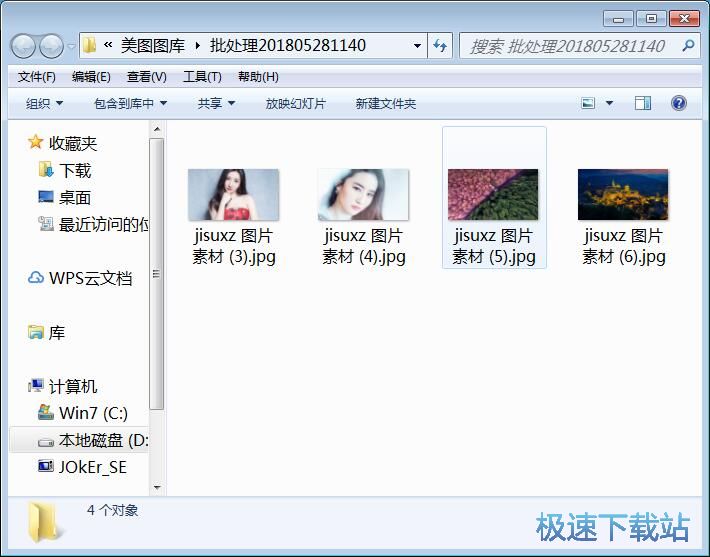Click navigation pane scroll up arrow
Image resolution: width=710 pixels, height=557 pixels.
157,129
